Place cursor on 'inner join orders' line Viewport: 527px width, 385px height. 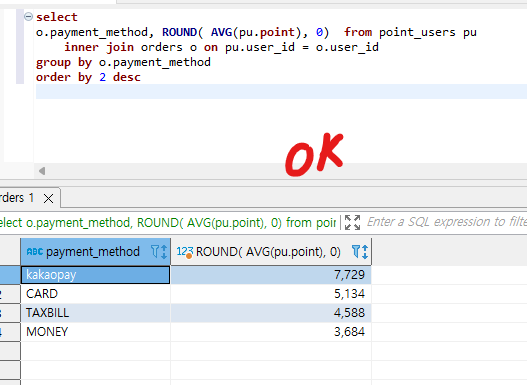221,47
